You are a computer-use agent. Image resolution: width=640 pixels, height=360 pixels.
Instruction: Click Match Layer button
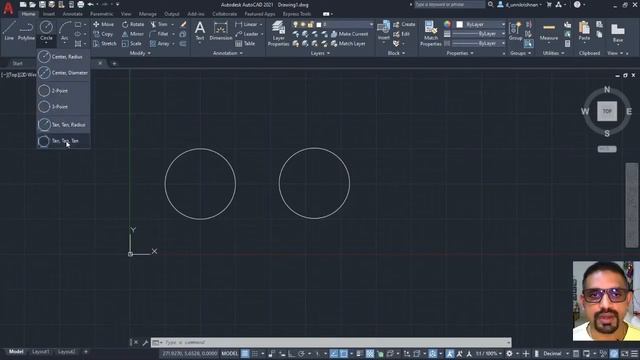coord(348,44)
